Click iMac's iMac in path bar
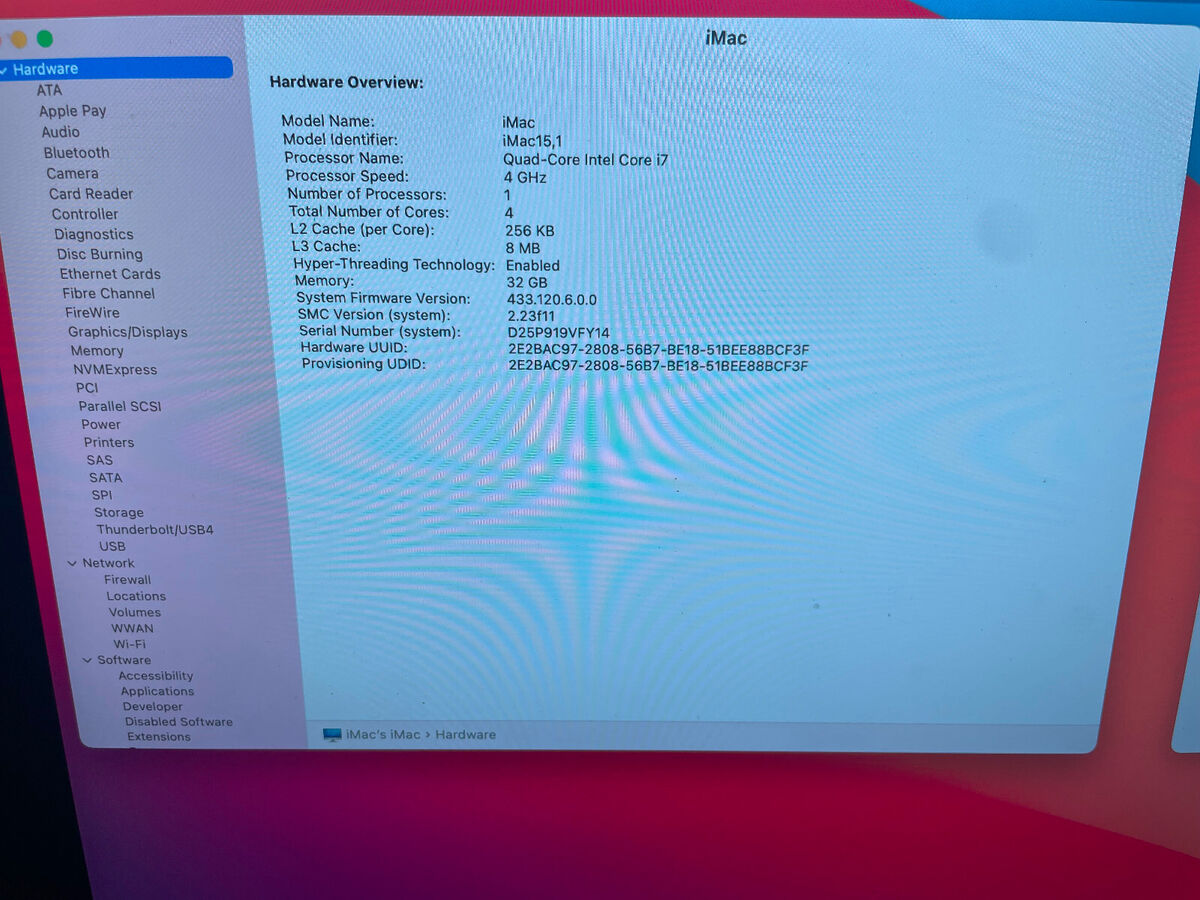Screen dimensions: 1200x900 (383, 735)
